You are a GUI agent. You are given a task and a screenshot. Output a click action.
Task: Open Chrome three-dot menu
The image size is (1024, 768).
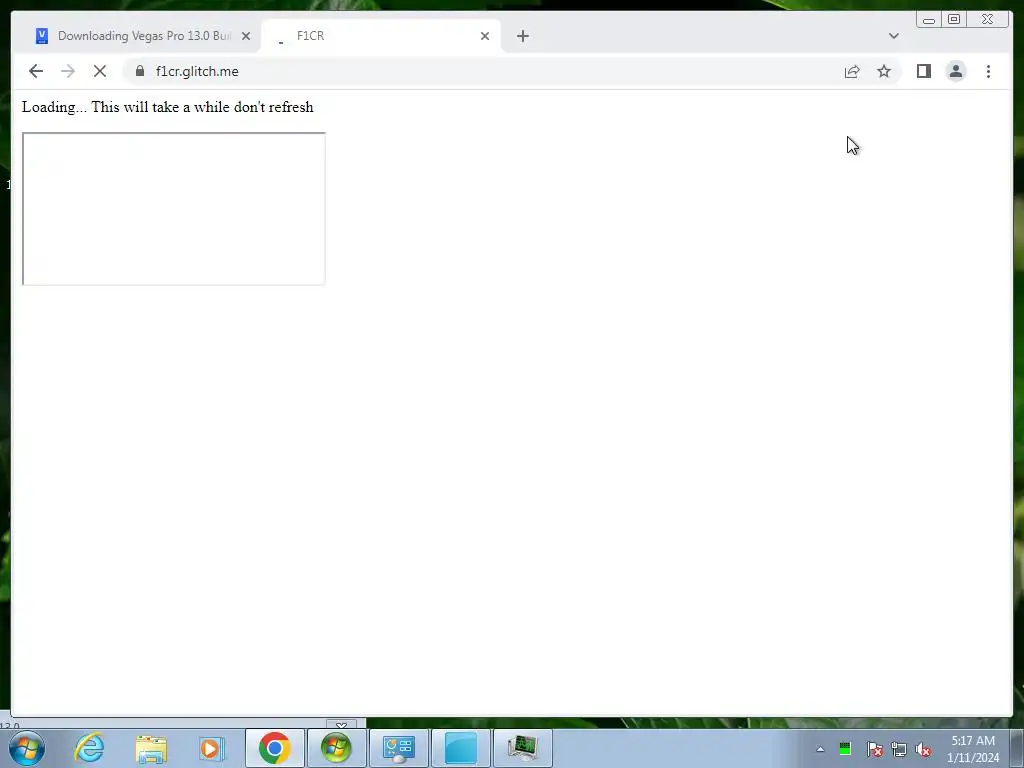coord(988,71)
